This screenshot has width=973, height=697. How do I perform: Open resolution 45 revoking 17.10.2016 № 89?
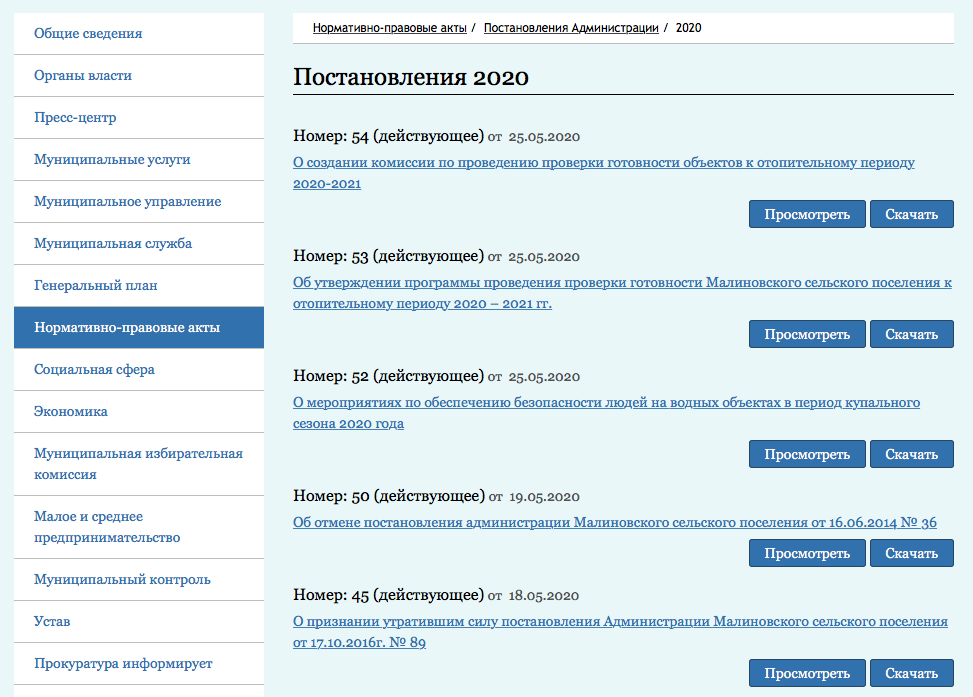pyautogui.click(x=621, y=632)
